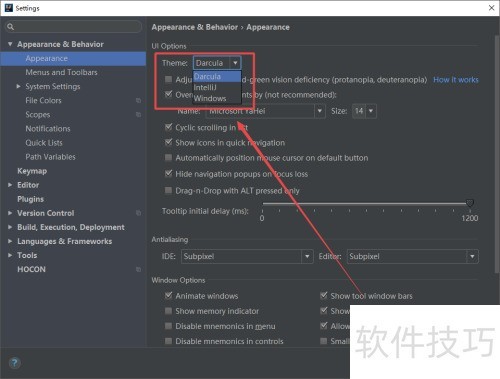Click Appearance & Behavior breadcrumb

click(x=195, y=27)
